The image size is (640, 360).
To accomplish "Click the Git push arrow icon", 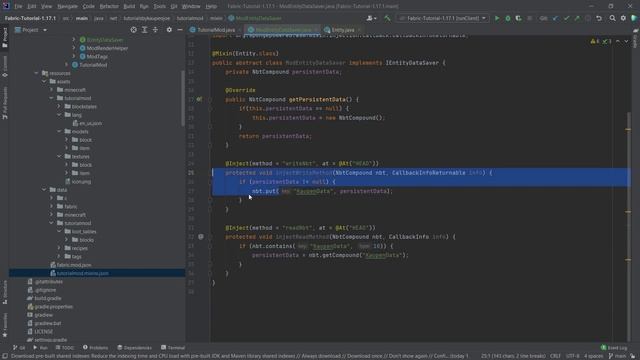I will (577, 18).
